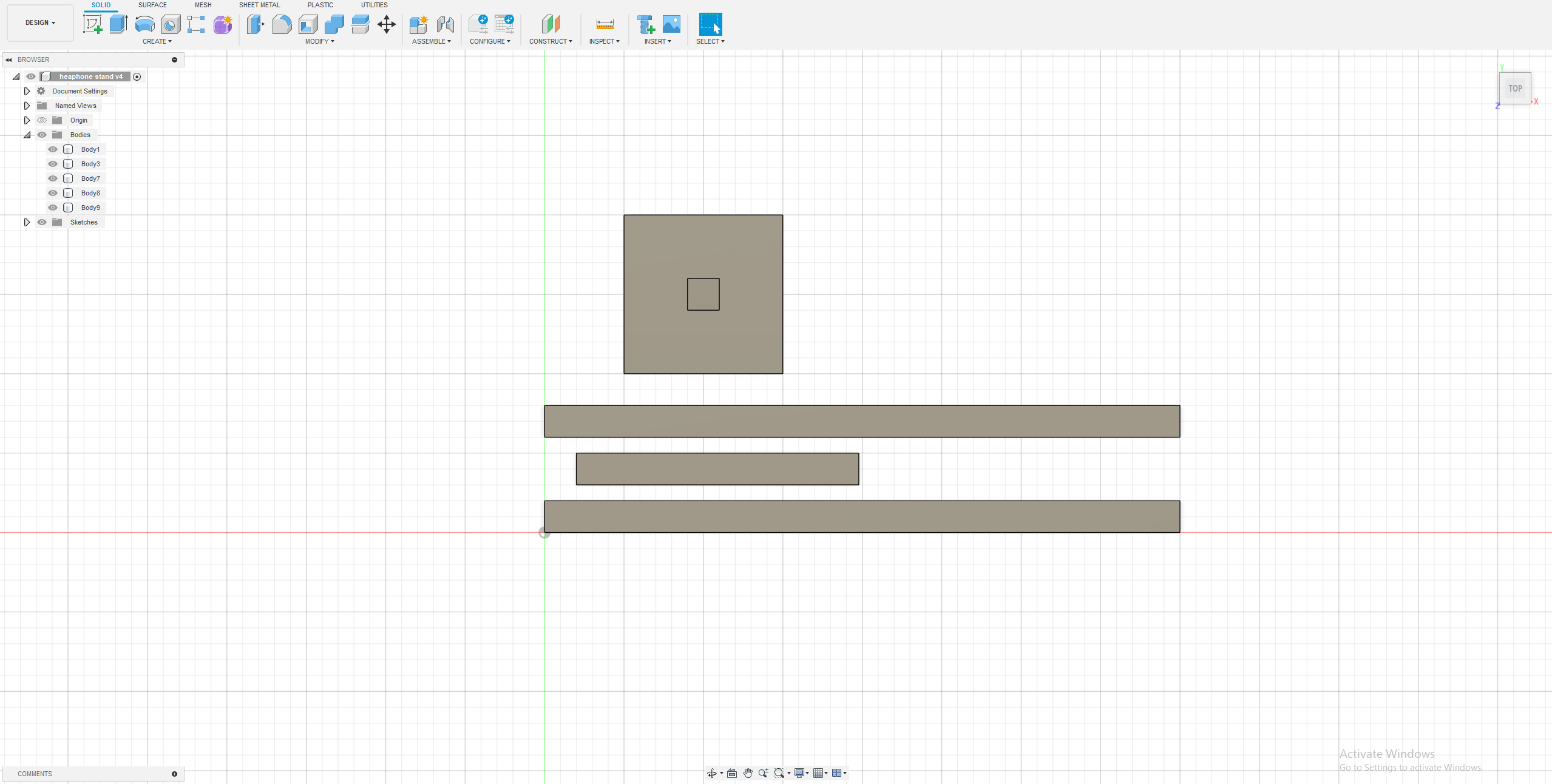Click the Look At icon
This screenshot has height=784, width=1552.
pos(732,773)
